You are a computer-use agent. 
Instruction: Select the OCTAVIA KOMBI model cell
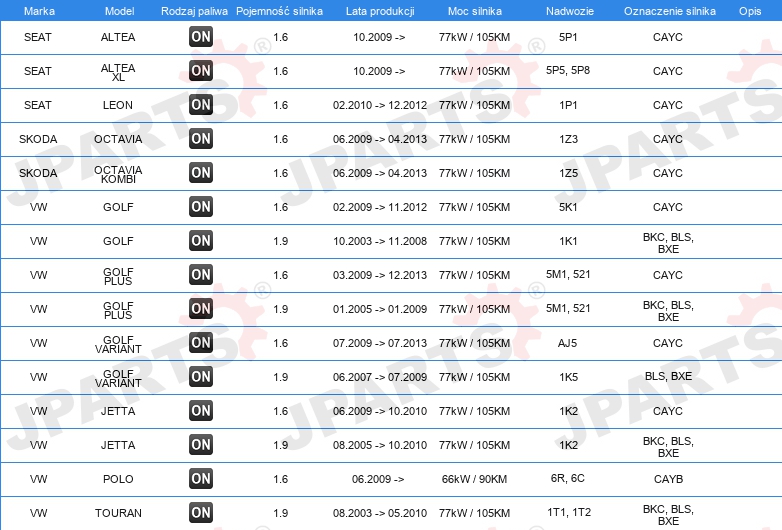point(118,175)
